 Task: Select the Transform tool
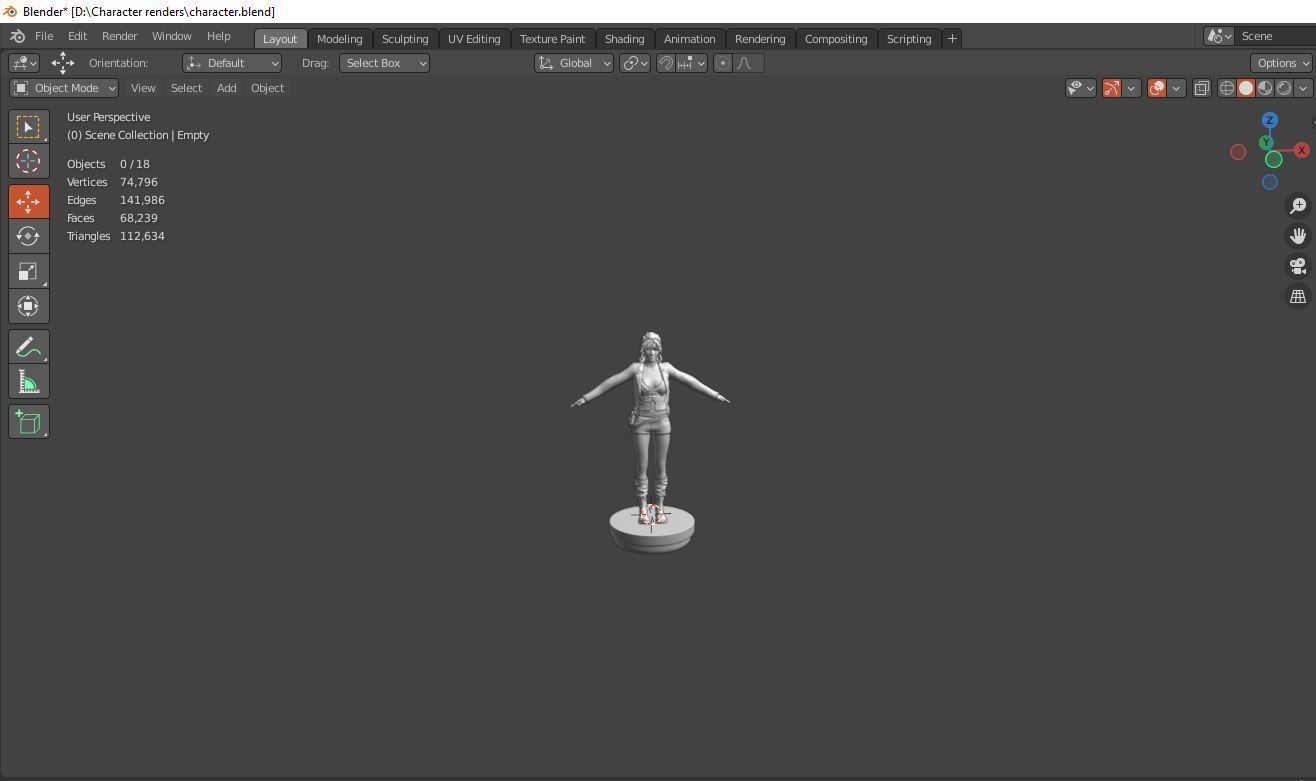point(28,306)
